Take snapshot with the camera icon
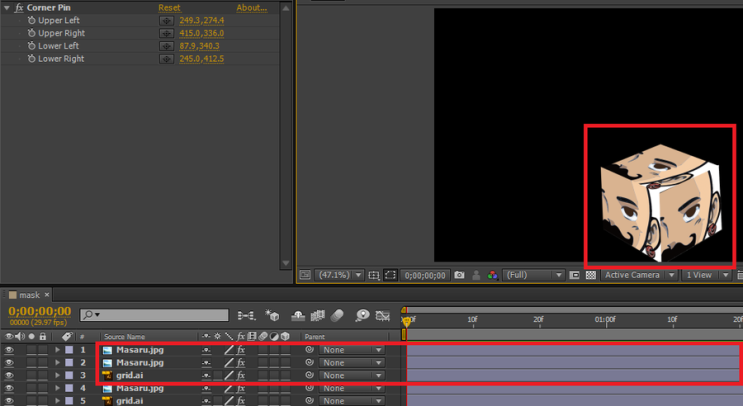 click(459, 275)
